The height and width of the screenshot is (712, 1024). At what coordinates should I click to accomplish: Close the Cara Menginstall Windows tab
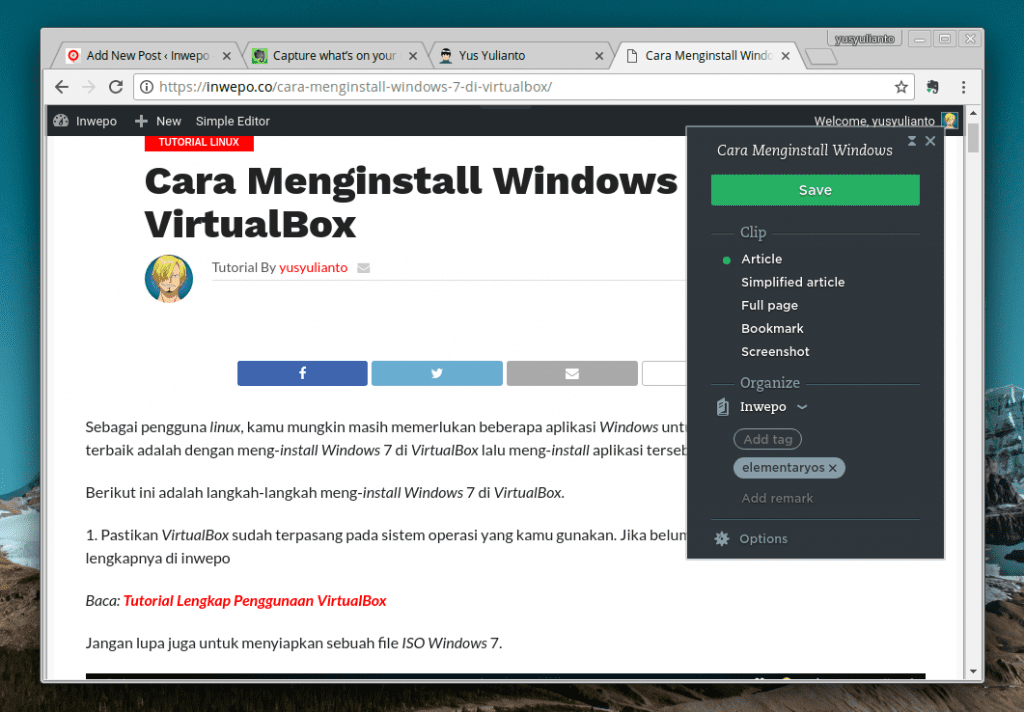point(786,56)
